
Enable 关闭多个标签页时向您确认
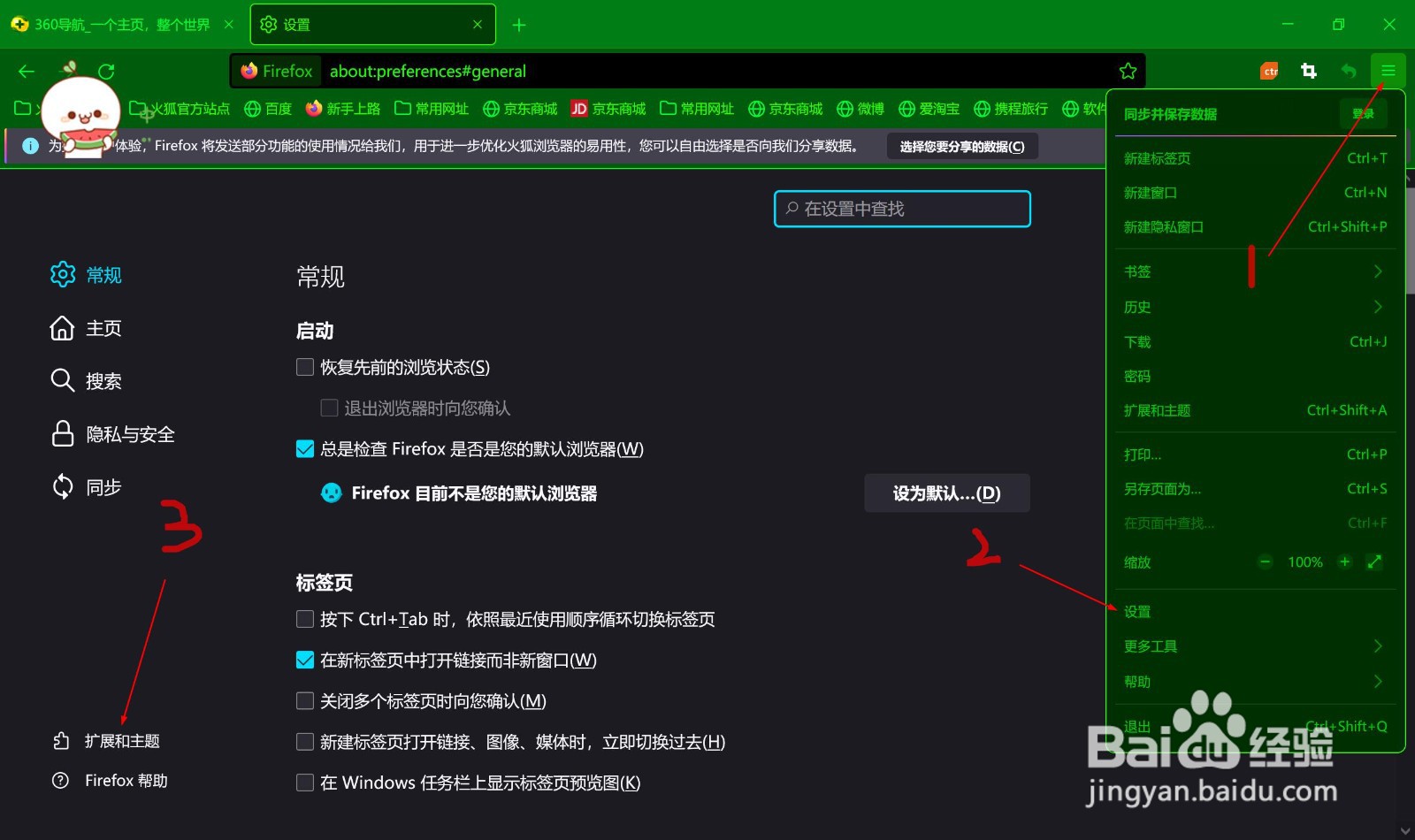coord(304,701)
